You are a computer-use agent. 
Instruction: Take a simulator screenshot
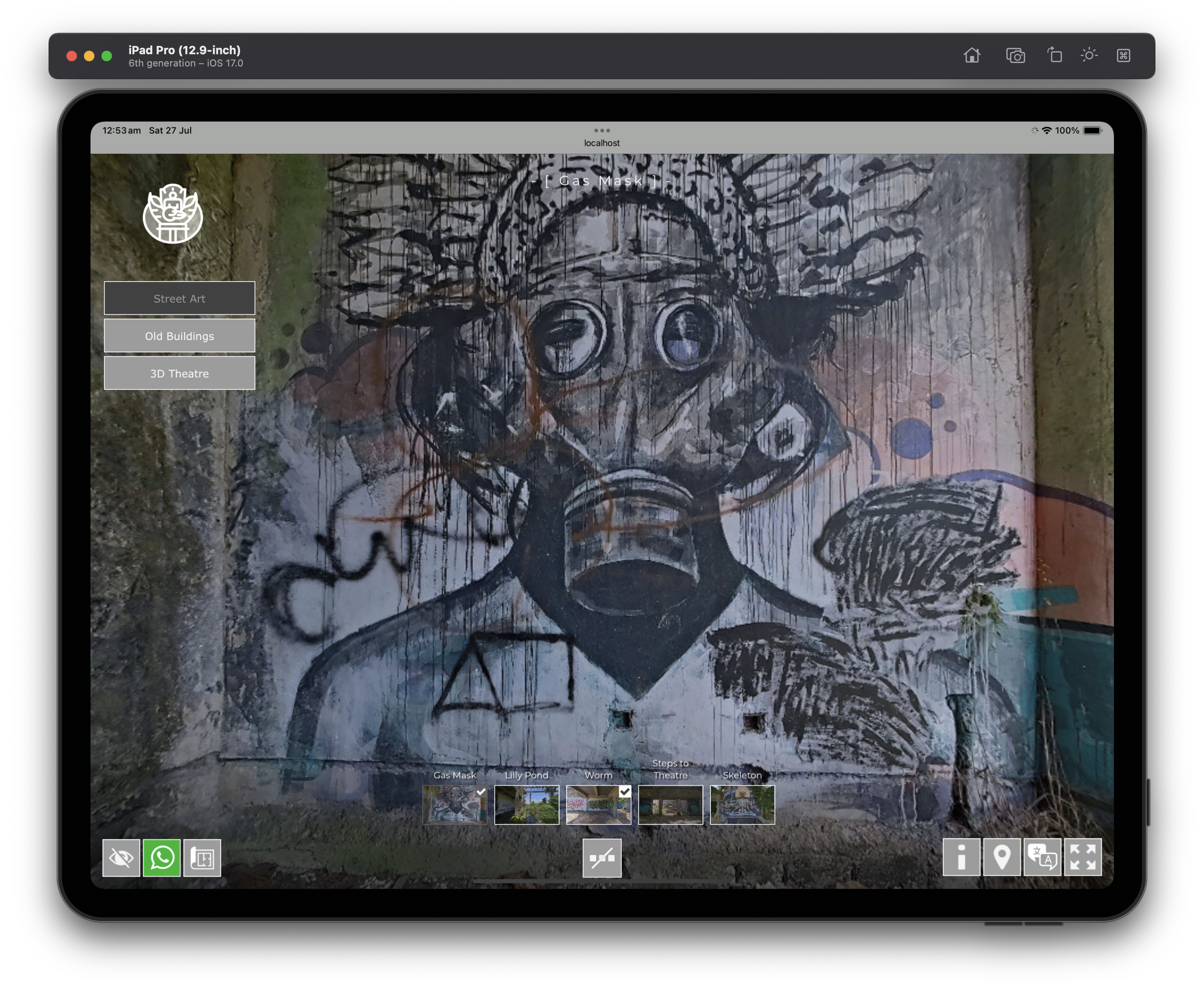click(x=1015, y=55)
